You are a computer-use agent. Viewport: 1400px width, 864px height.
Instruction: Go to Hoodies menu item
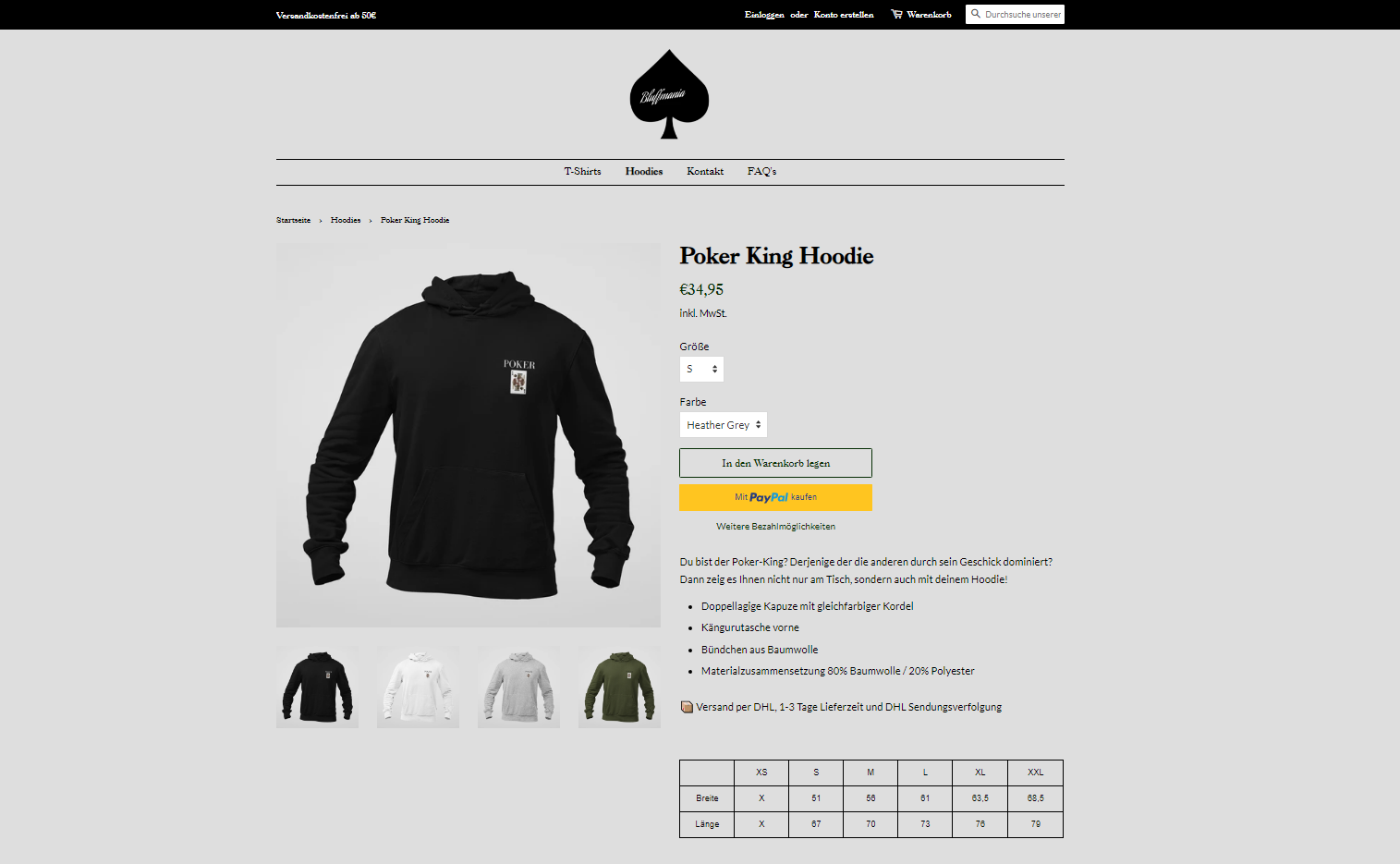click(644, 172)
